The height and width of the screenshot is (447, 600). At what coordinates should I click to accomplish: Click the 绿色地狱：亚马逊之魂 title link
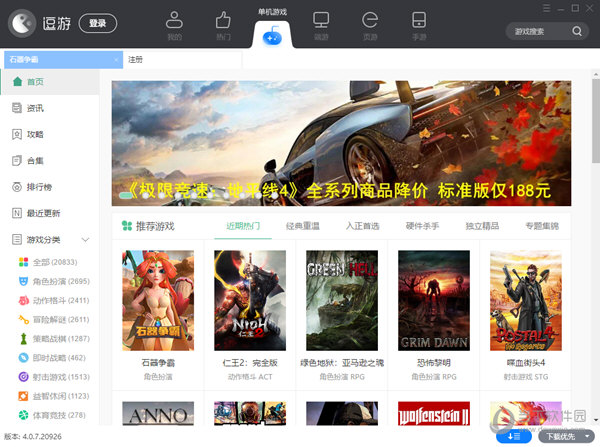tap(342, 363)
